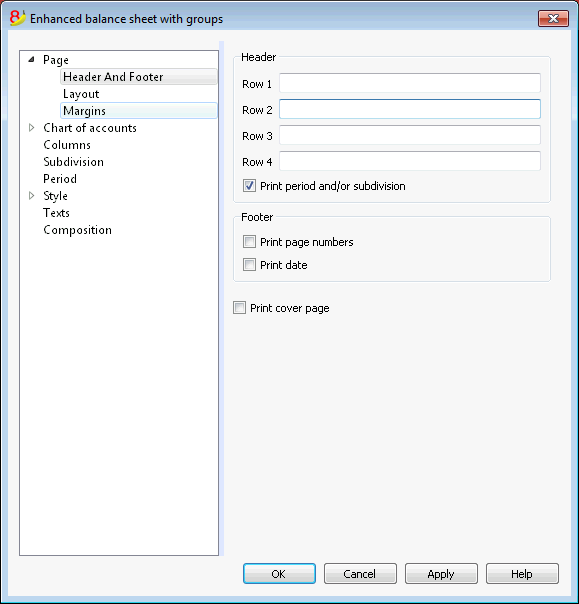Expand the Chart of accounts node
Image resolution: width=579 pixels, height=604 pixels.
(x=32, y=128)
